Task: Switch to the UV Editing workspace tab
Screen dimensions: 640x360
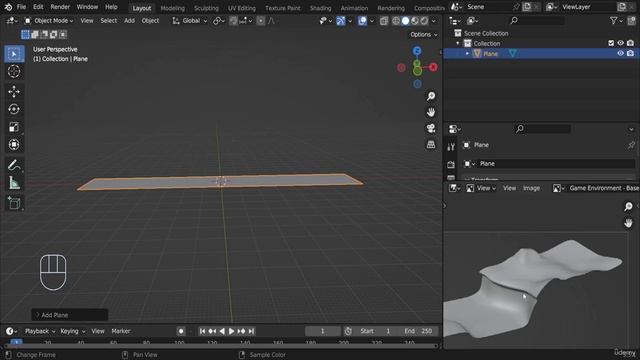Action: [x=242, y=8]
